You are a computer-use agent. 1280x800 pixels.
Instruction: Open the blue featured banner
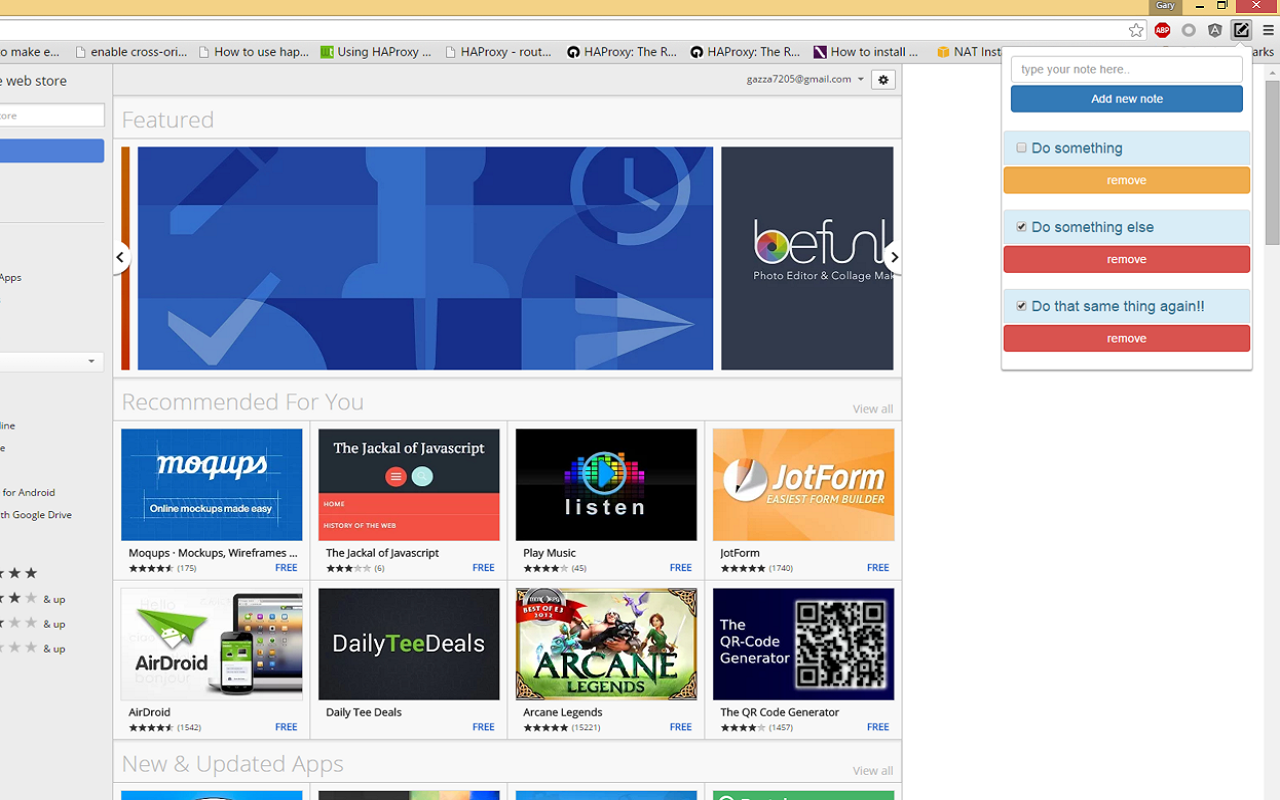(426, 258)
